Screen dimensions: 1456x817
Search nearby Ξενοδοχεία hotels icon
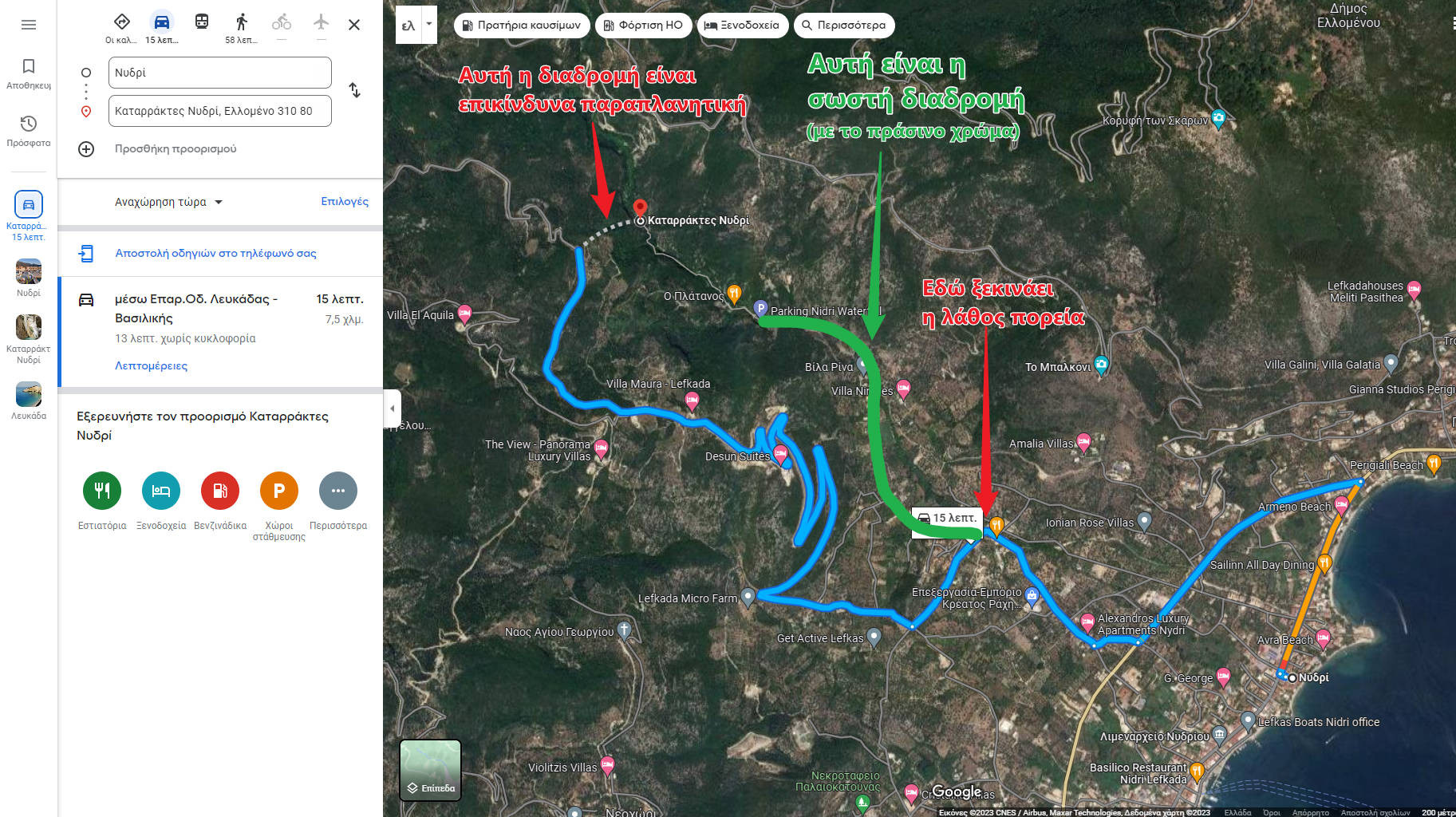[x=161, y=491]
